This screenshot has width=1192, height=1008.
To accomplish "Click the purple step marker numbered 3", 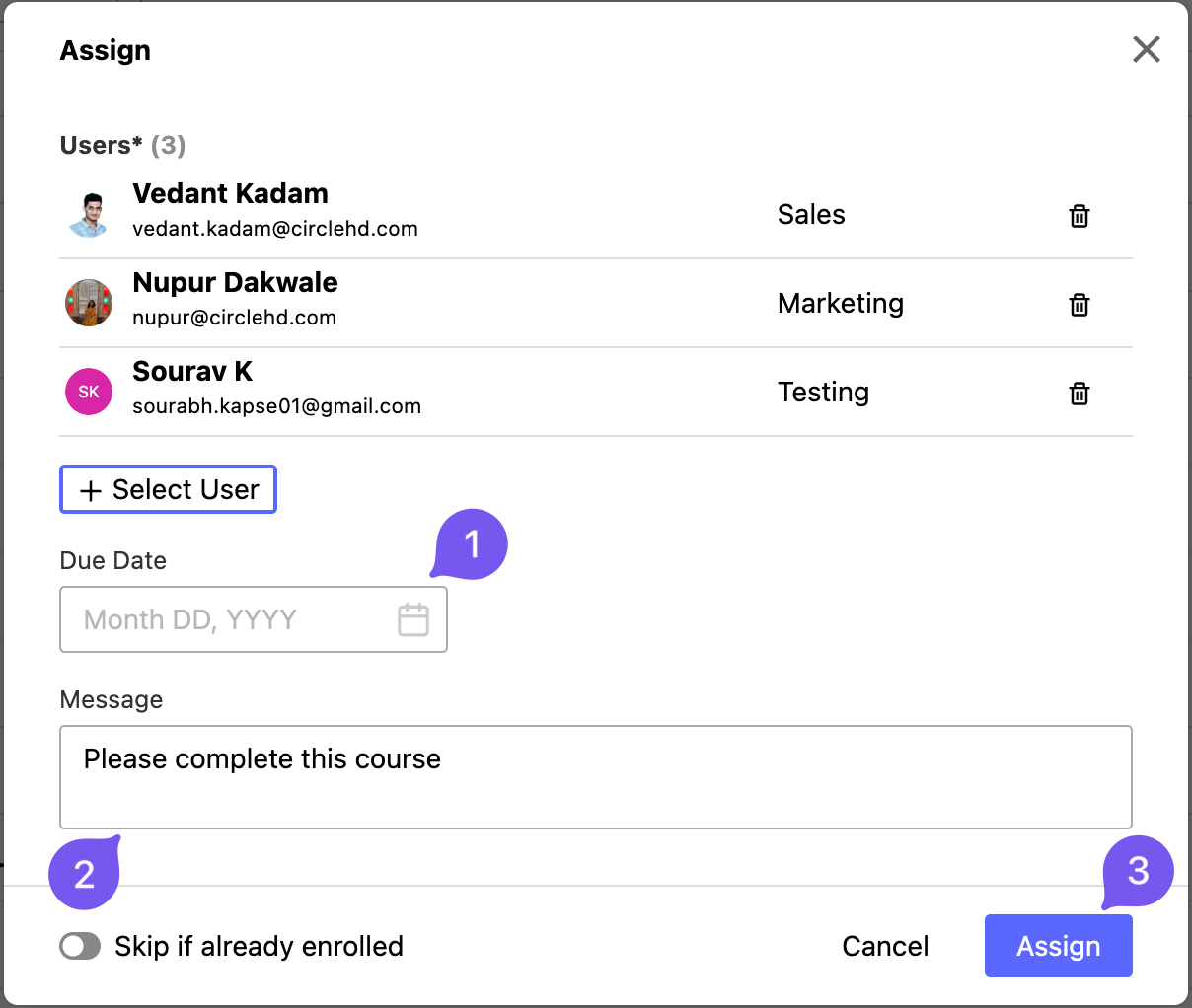I will click(1138, 871).
